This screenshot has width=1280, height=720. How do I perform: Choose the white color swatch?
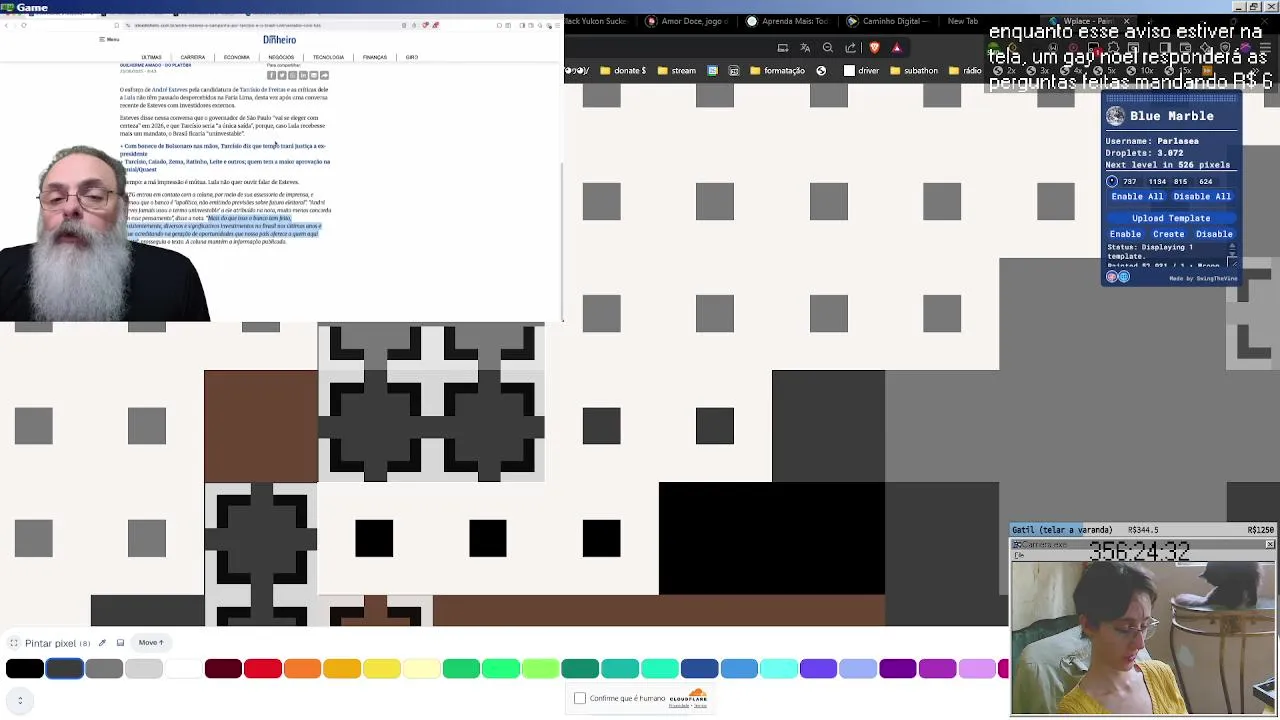183,669
